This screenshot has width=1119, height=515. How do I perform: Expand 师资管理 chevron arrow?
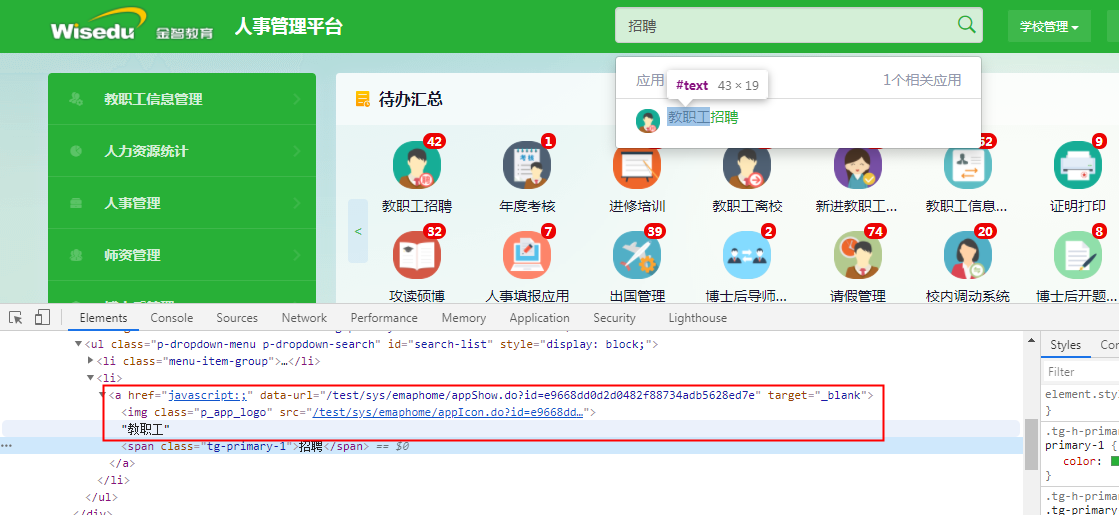(297, 255)
